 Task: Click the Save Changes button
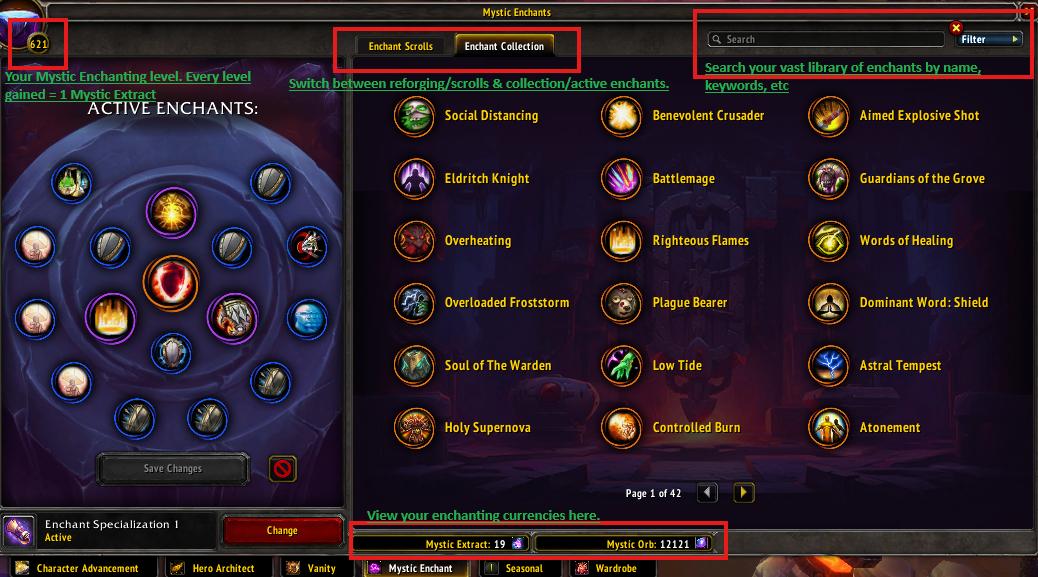pyautogui.click(x=173, y=468)
